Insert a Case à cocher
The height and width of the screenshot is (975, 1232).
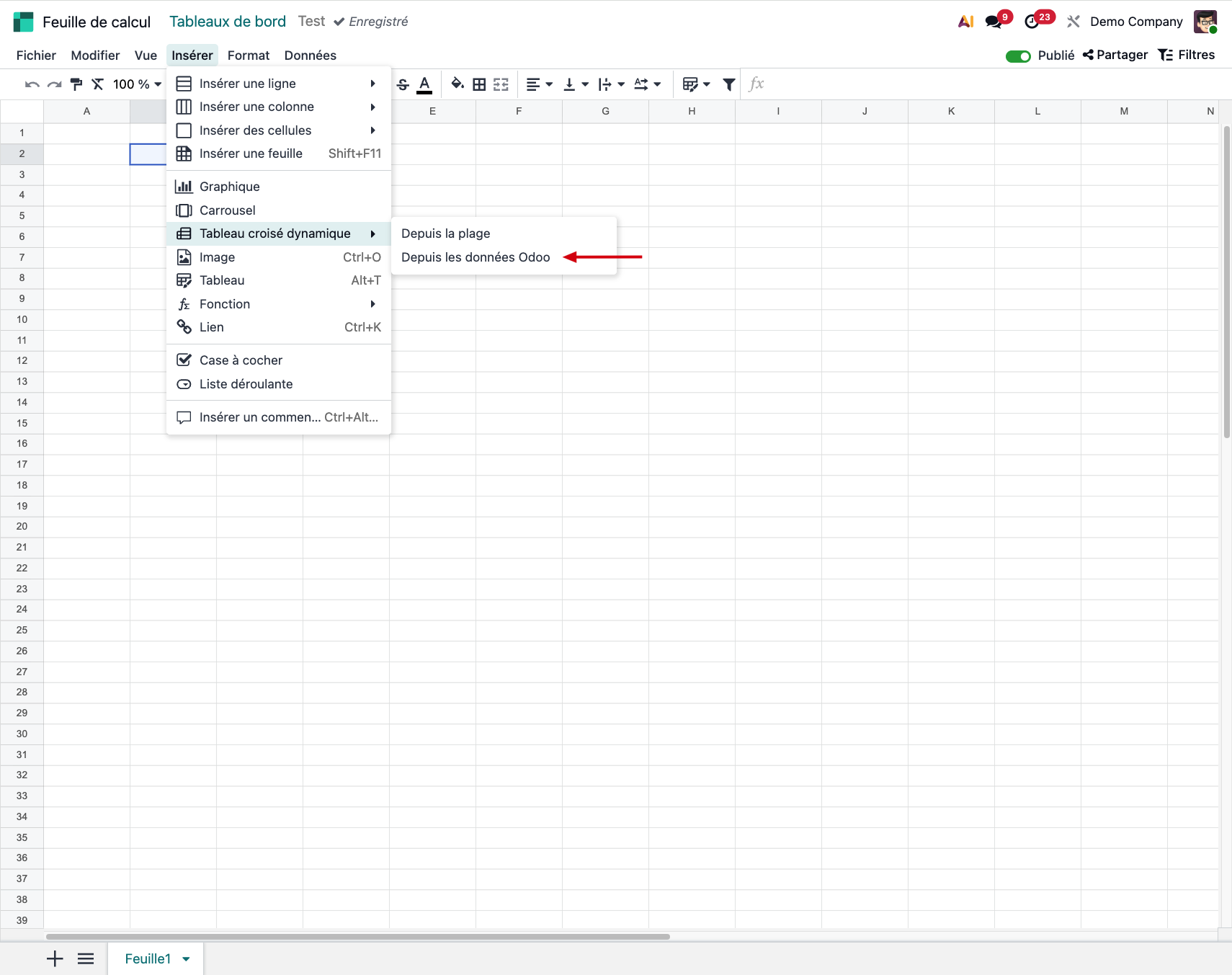pos(241,360)
